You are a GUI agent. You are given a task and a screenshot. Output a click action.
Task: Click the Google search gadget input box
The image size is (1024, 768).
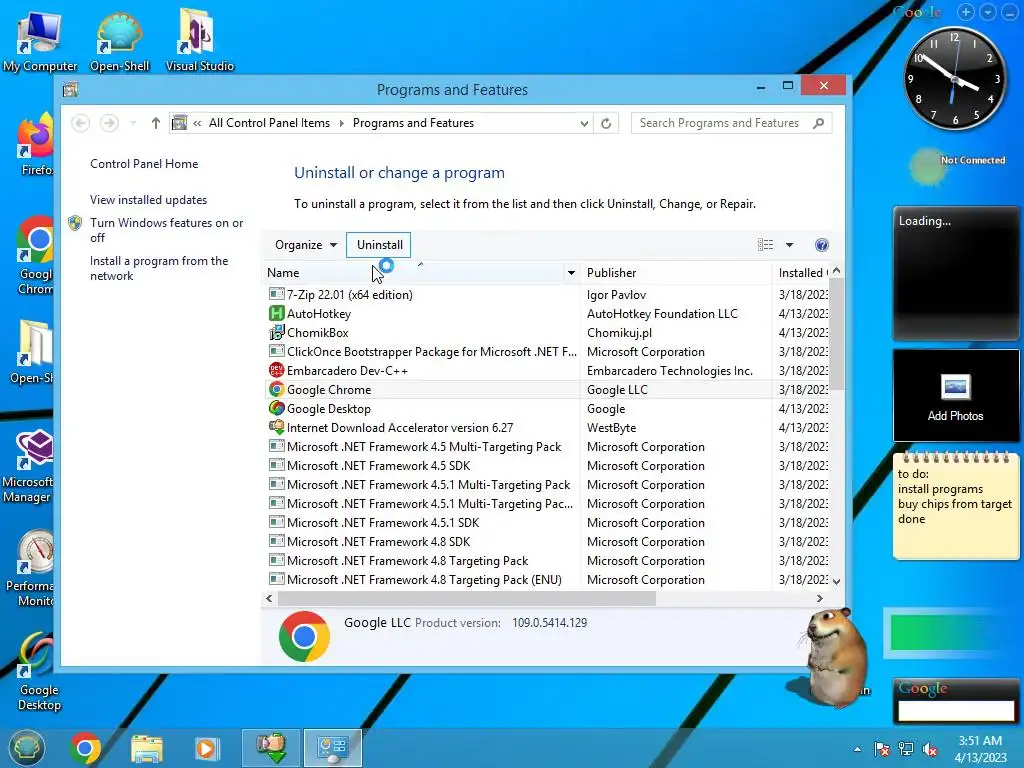tap(955, 710)
